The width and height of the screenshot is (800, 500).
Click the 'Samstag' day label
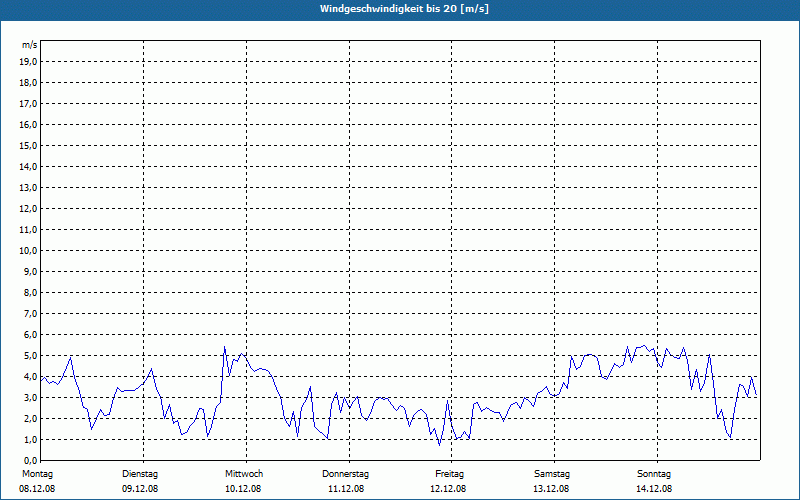point(552,474)
